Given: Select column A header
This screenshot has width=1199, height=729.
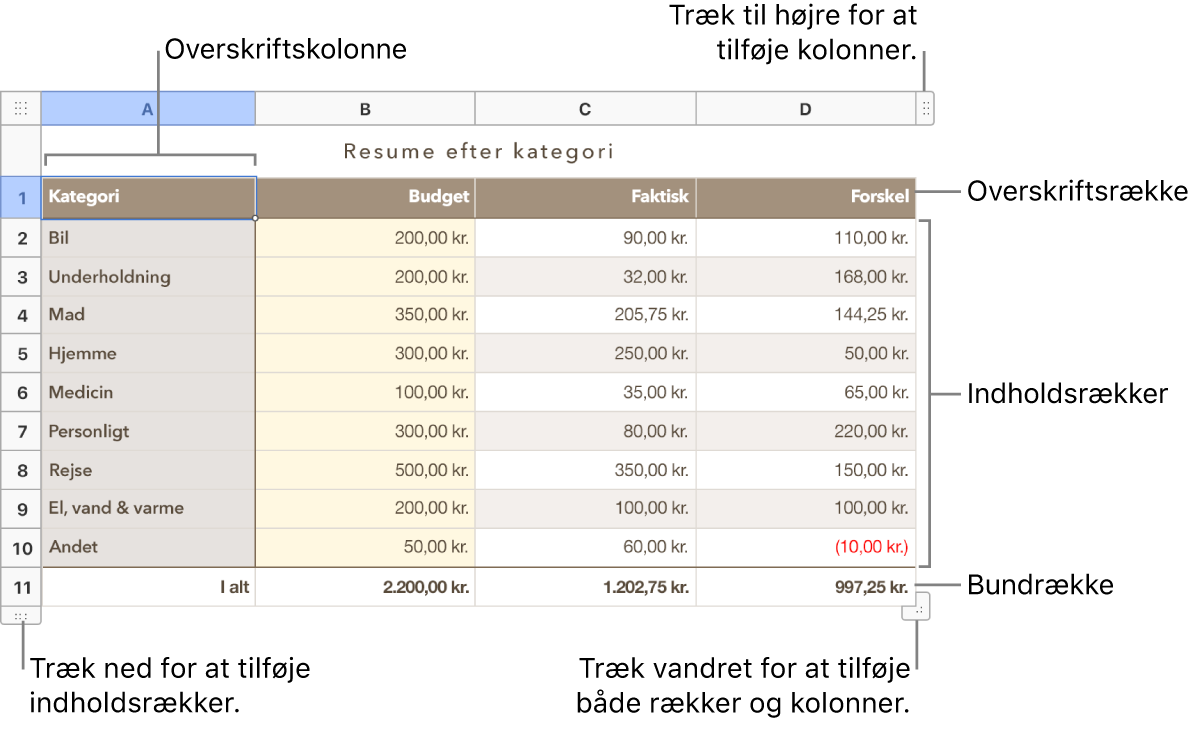Looking at the screenshot, I should point(148,109).
